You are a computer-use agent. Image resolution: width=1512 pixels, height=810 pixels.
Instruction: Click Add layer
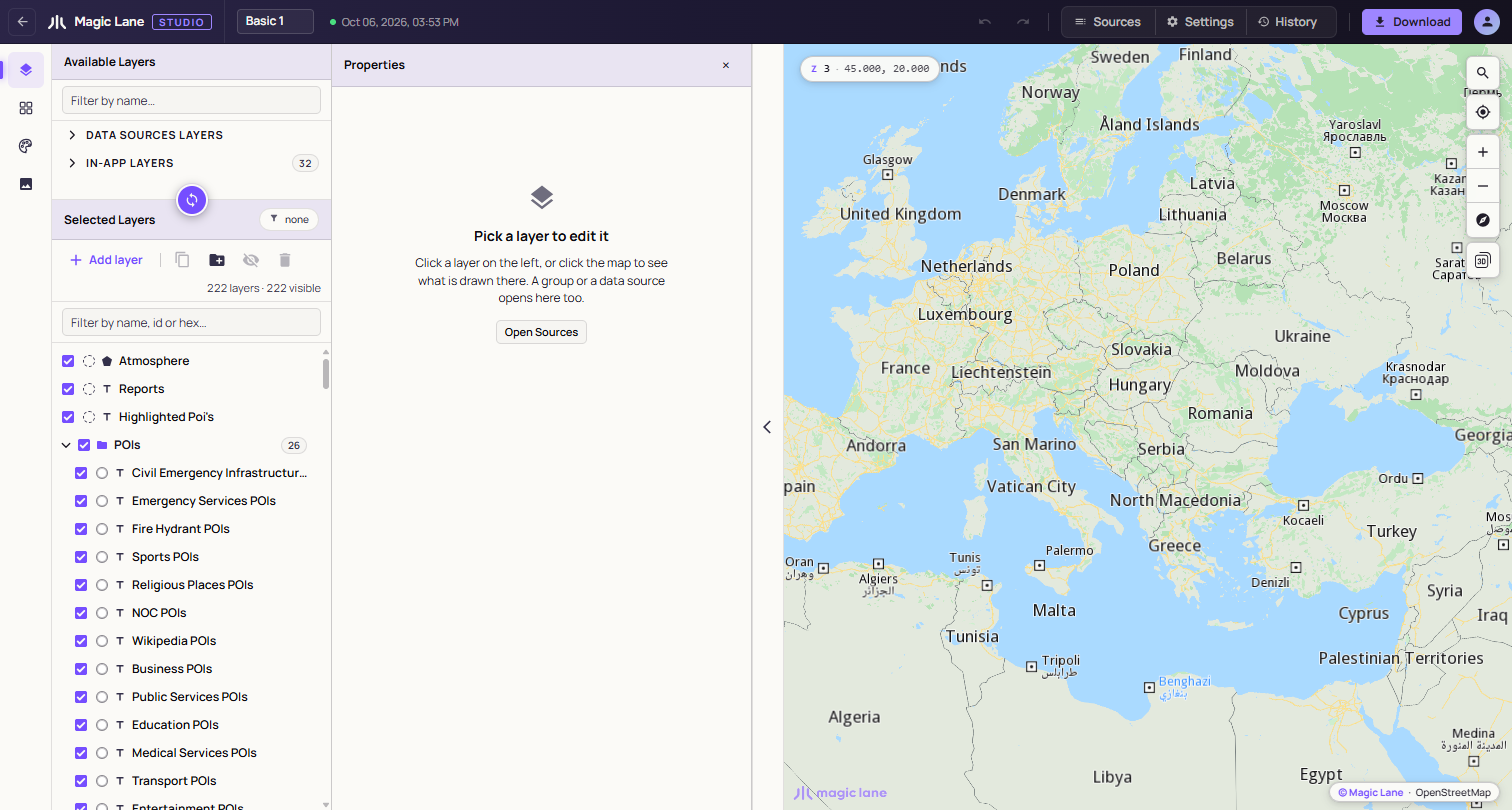(x=106, y=260)
